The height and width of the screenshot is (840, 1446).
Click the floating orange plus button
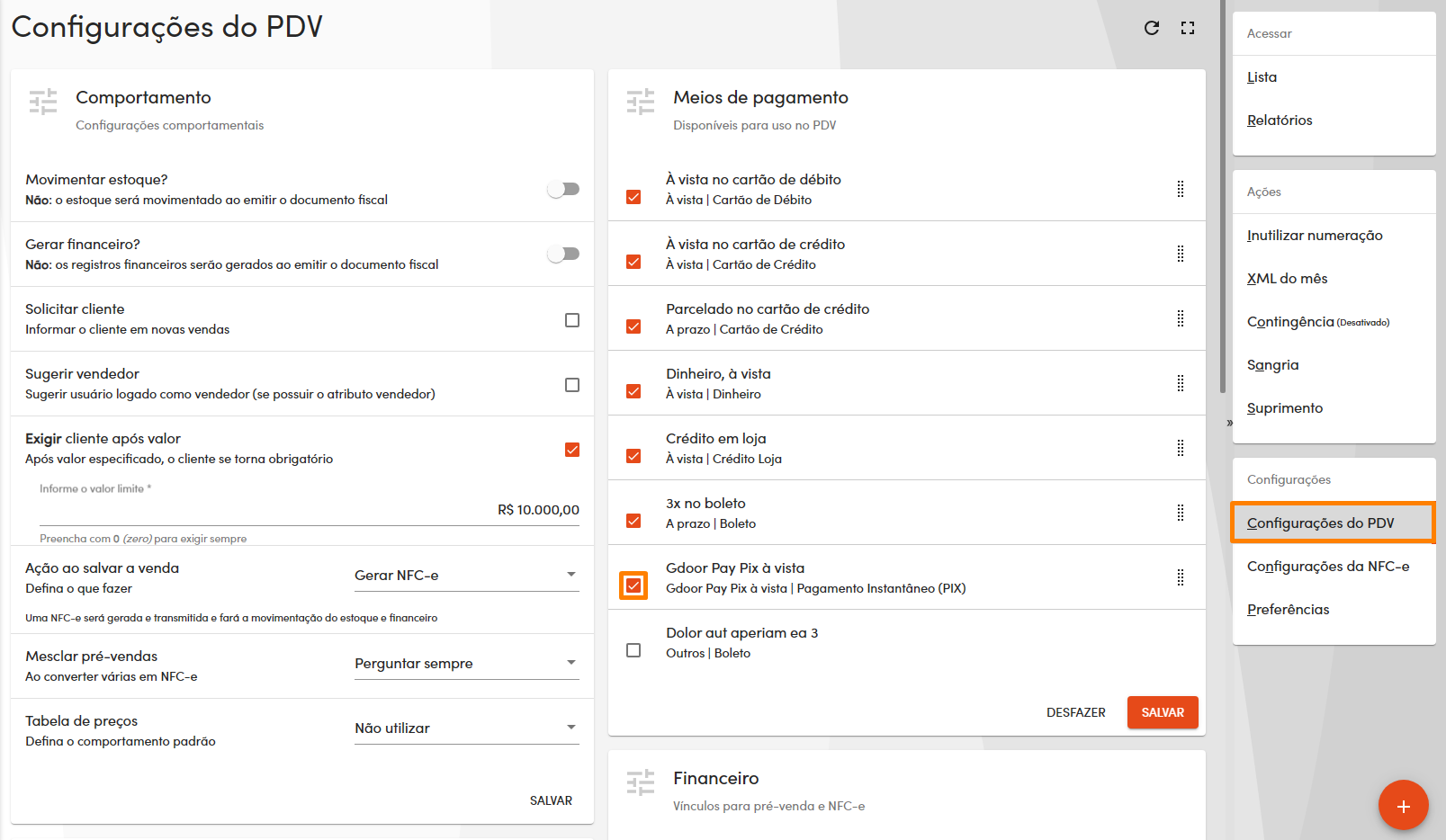[x=1404, y=806]
